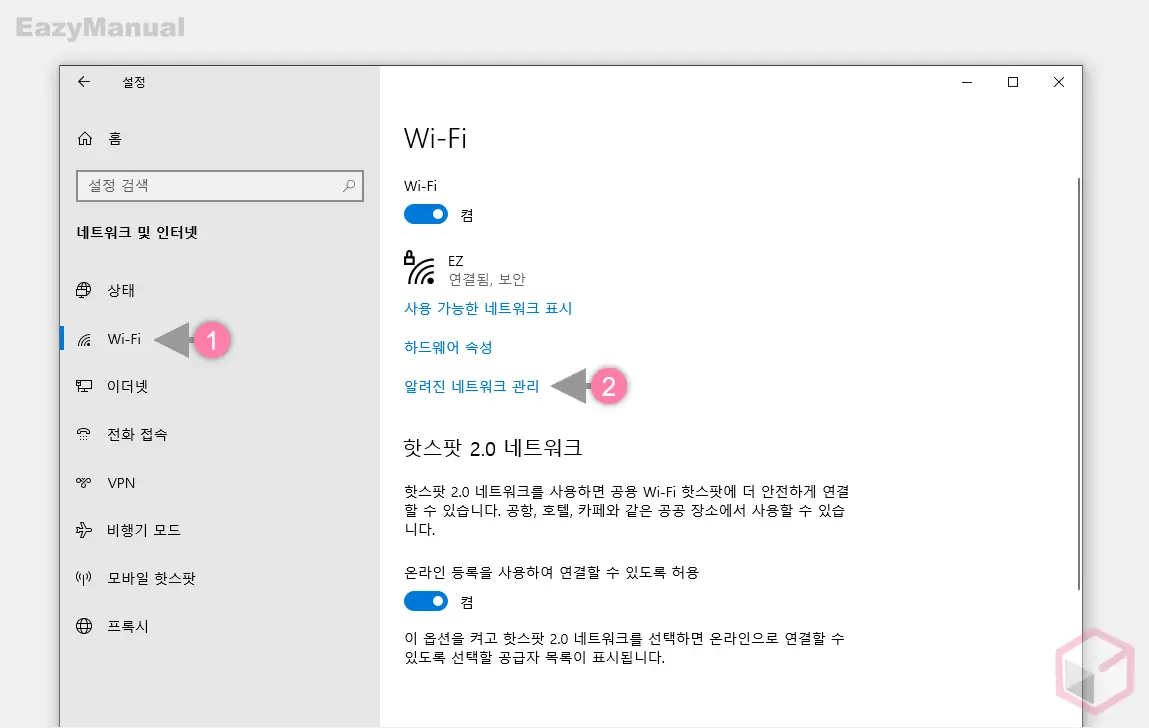This screenshot has height=728, width=1149.
Task: Select the VPN icon in the sidebar
Action: 85,482
